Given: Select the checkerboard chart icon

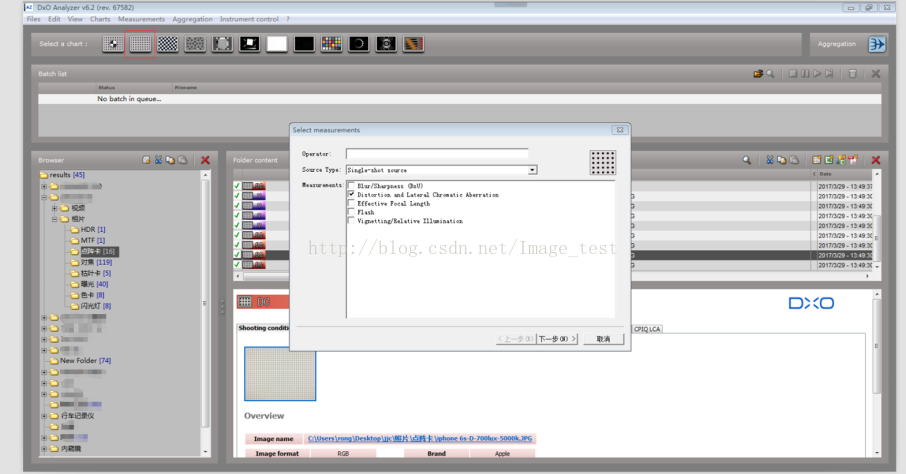Looking at the screenshot, I should coord(168,44).
